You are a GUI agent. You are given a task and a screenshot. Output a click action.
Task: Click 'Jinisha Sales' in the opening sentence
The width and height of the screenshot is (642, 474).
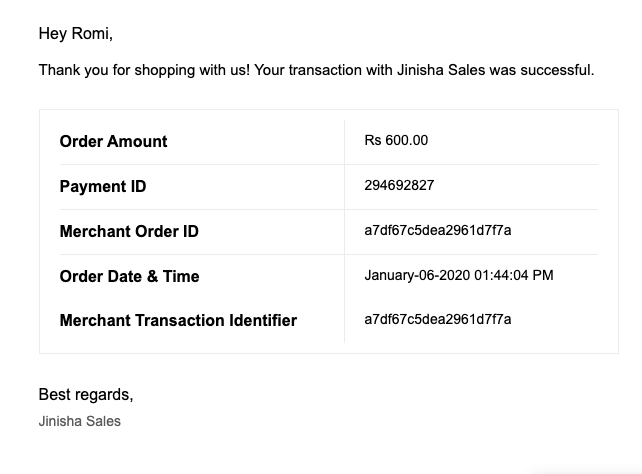coord(441,70)
